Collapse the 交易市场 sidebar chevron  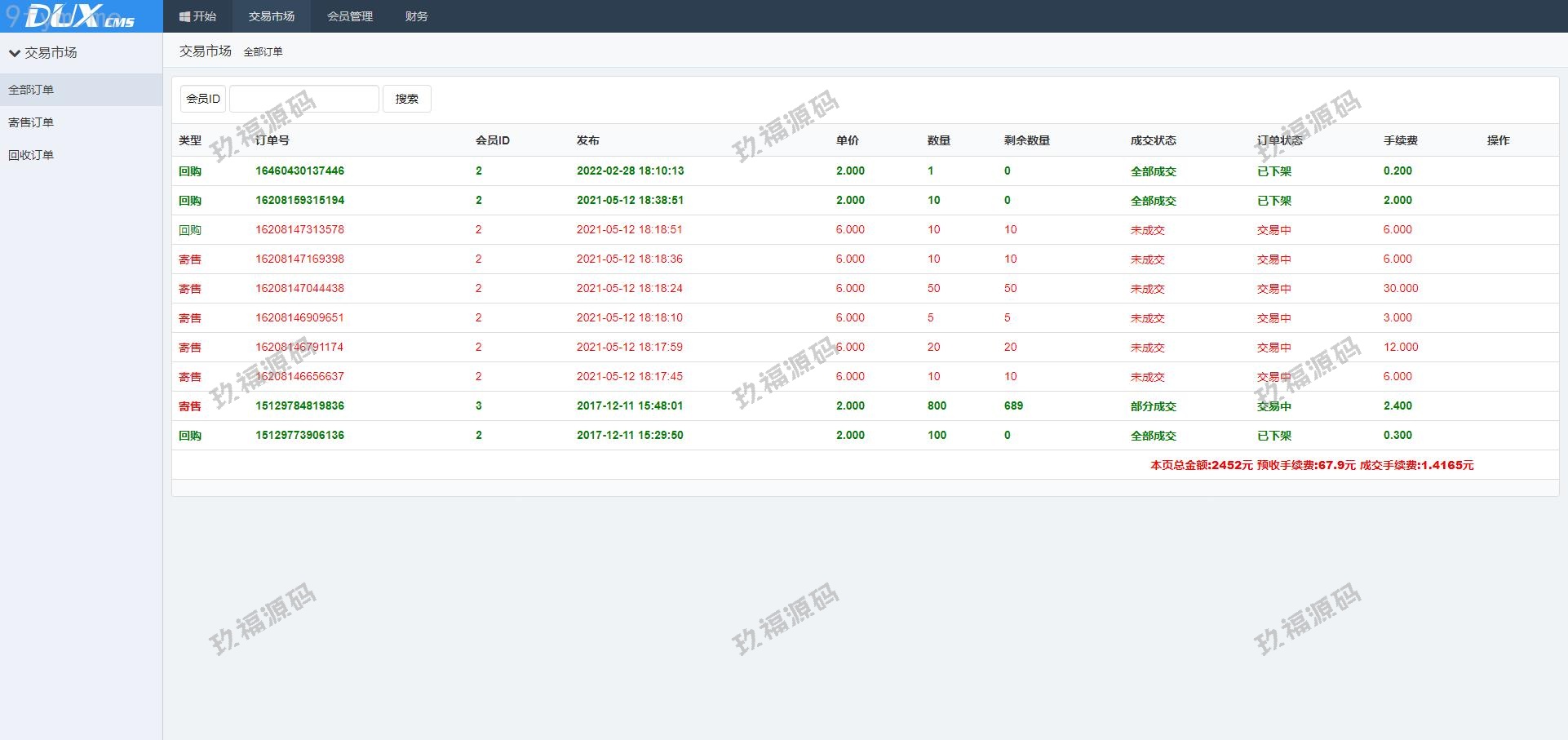(14, 53)
